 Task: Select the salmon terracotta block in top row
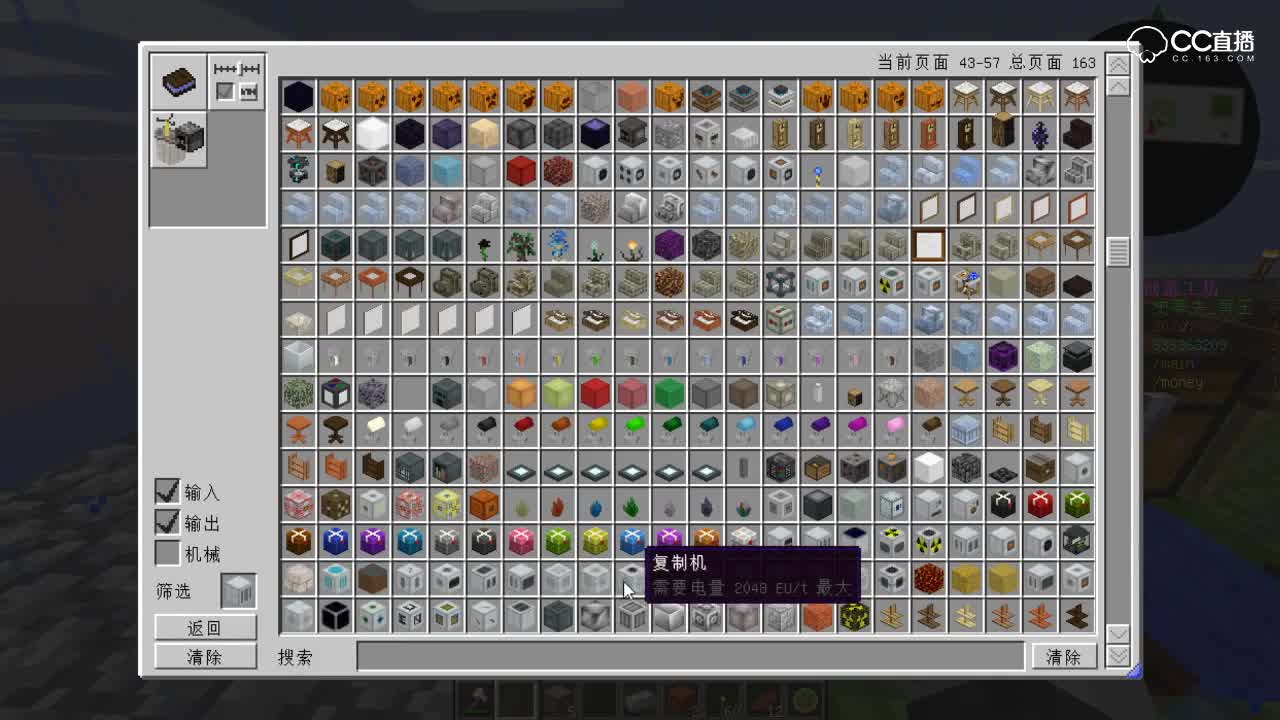coord(631,96)
